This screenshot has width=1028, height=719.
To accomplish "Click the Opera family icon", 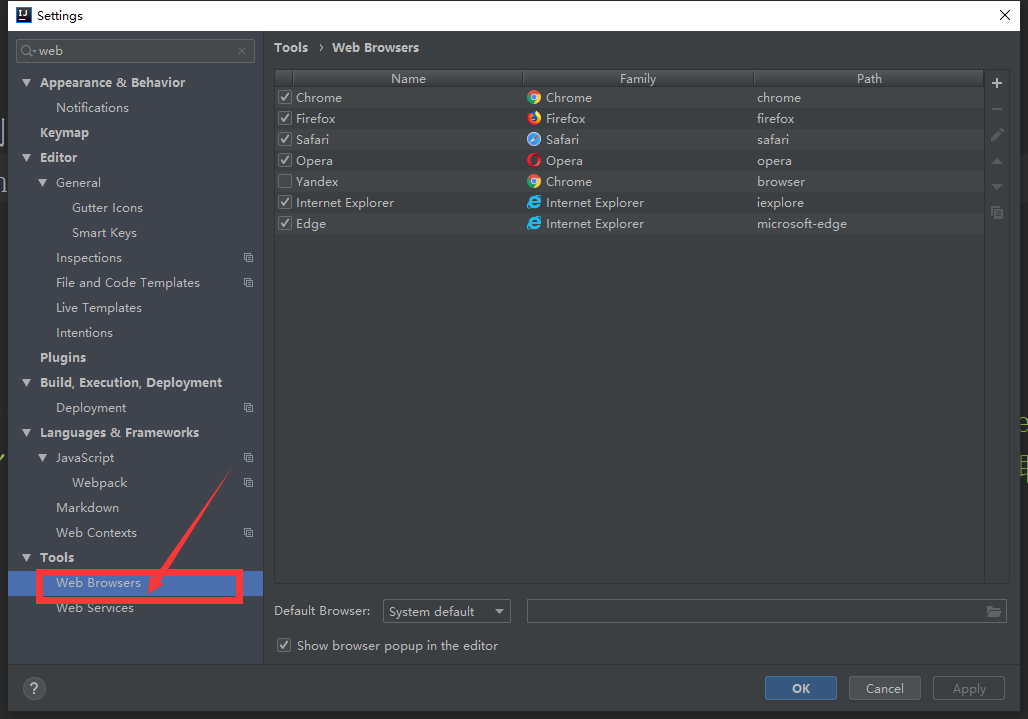I will pyautogui.click(x=534, y=161).
